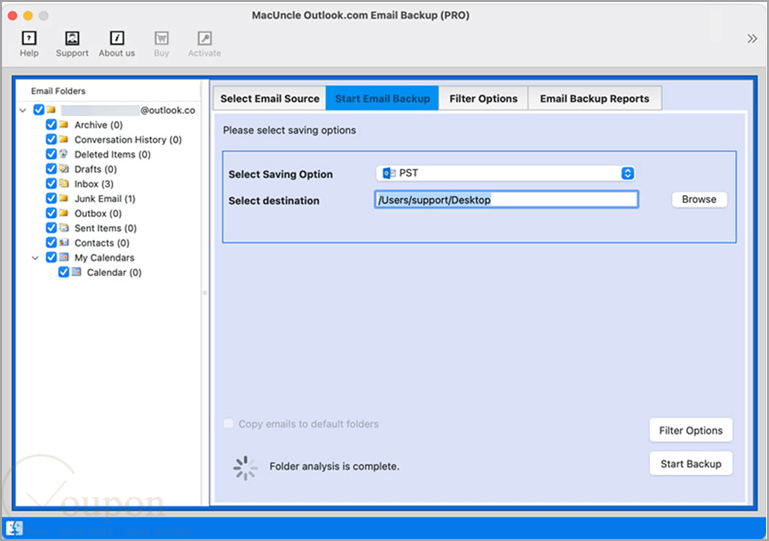
Task: Uncheck the Inbox (3) checkbox
Action: [51, 183]
